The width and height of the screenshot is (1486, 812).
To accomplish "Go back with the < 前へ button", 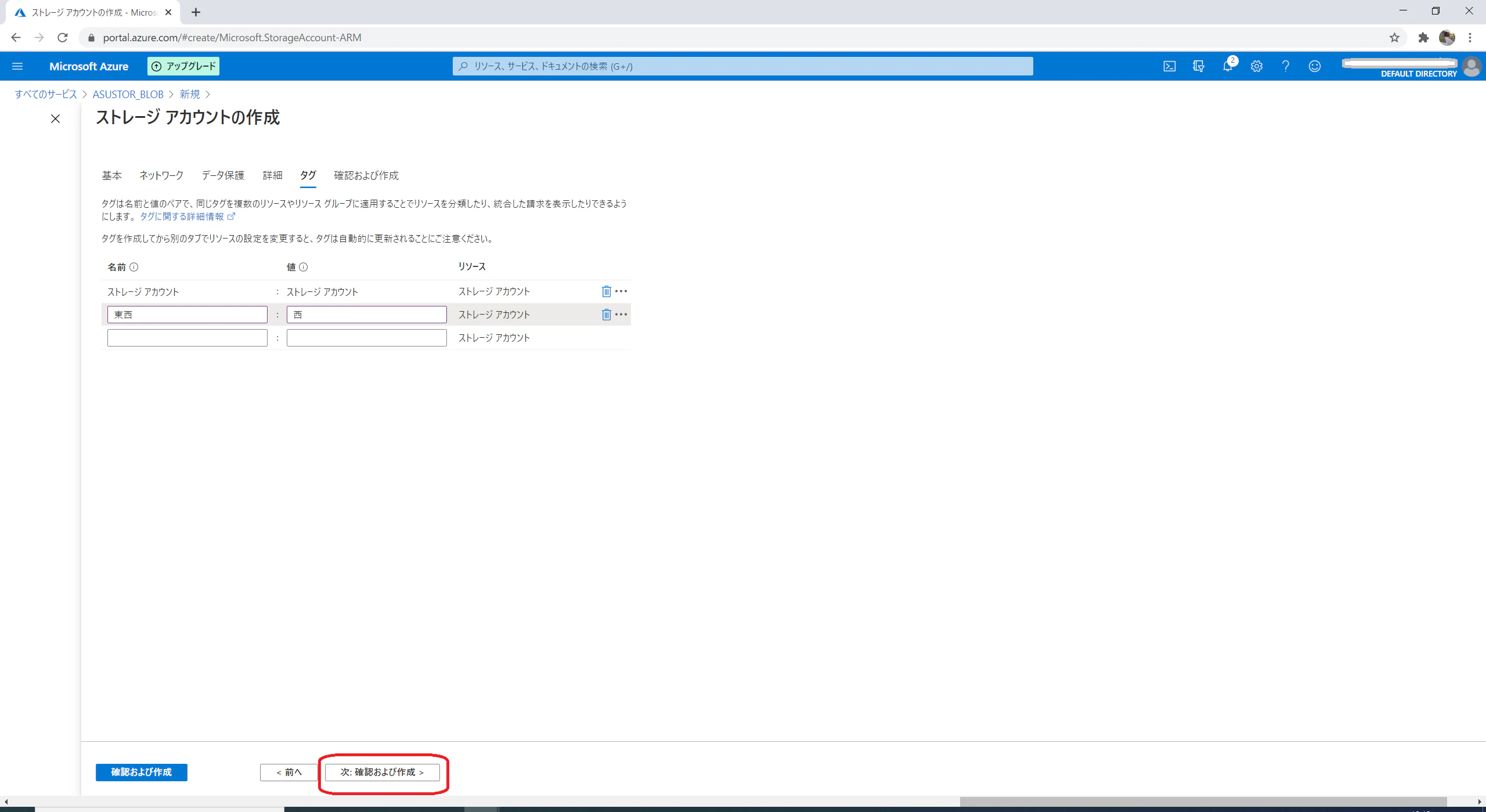I will click(289, 772).
